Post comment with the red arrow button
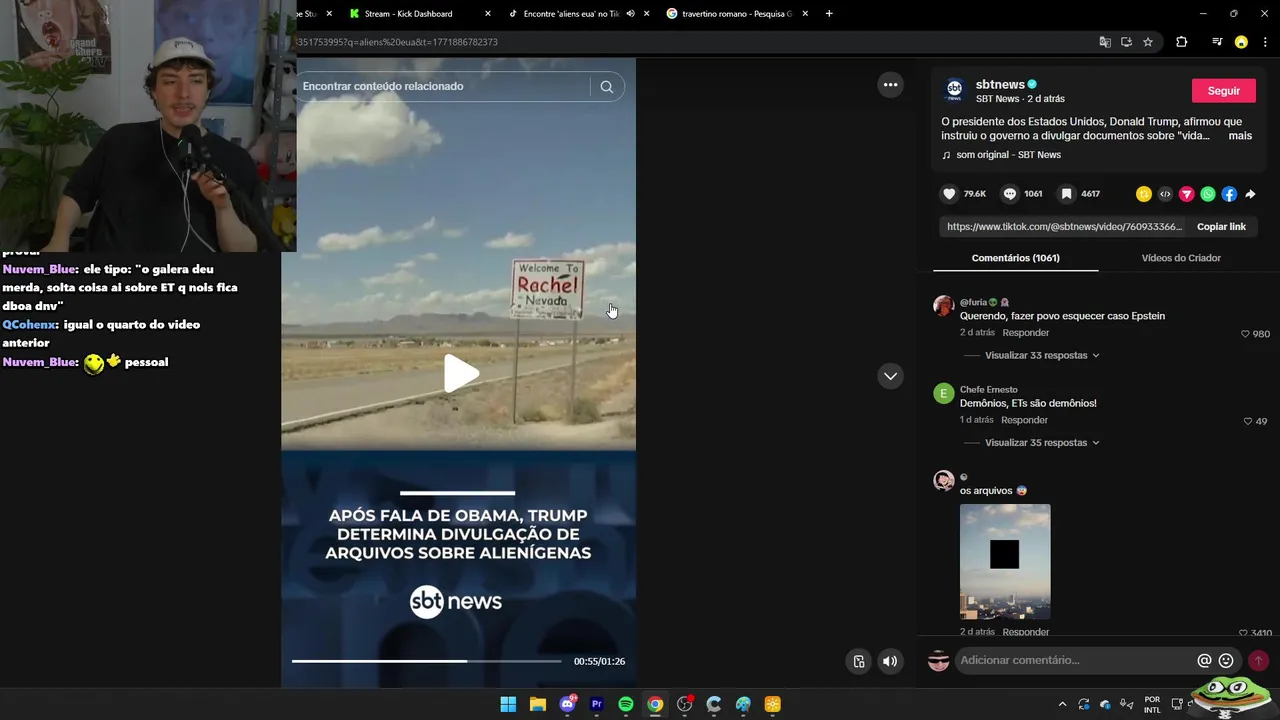The image size is (1280, 720). tap(1258, 660)
